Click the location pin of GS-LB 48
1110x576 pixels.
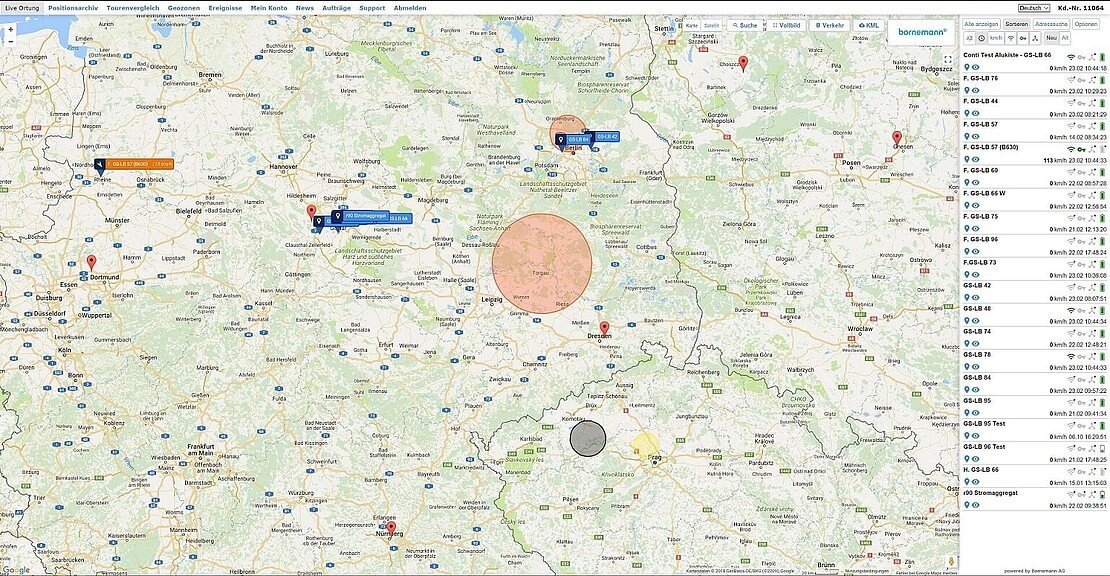coord(967,321)
